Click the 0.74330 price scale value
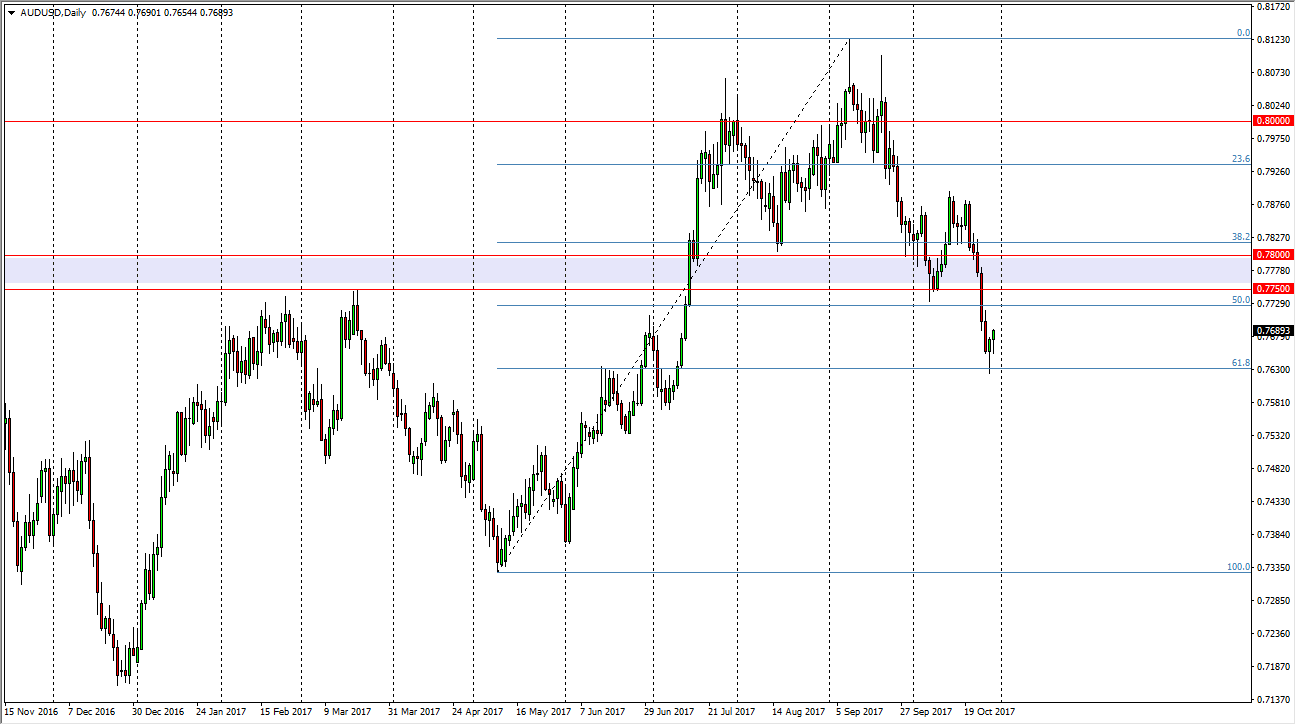This screenshot has width=1296, height=725. [x=1271, y=502]
